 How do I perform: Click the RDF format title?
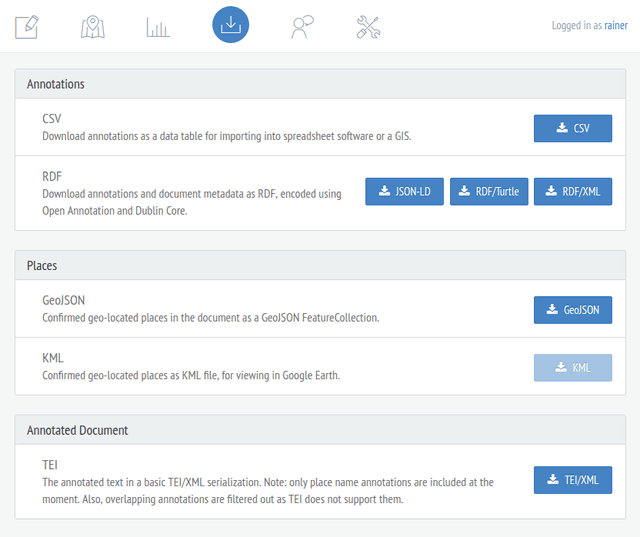pos(52,176)
